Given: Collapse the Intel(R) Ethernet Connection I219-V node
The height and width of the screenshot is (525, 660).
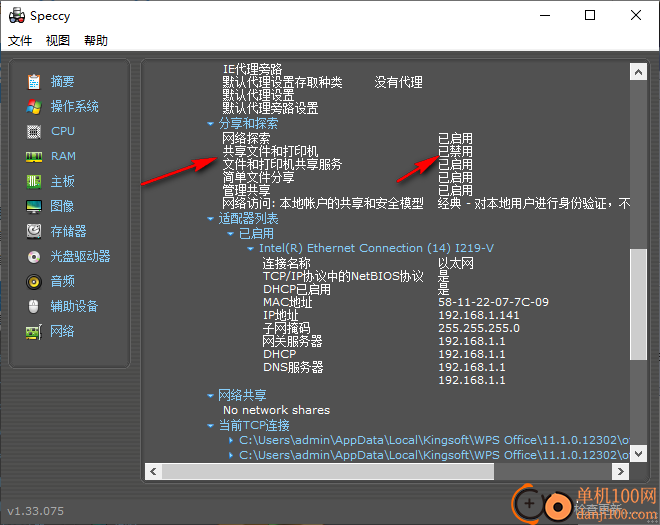Looking at the screenshot, I should tap(250, 249).
